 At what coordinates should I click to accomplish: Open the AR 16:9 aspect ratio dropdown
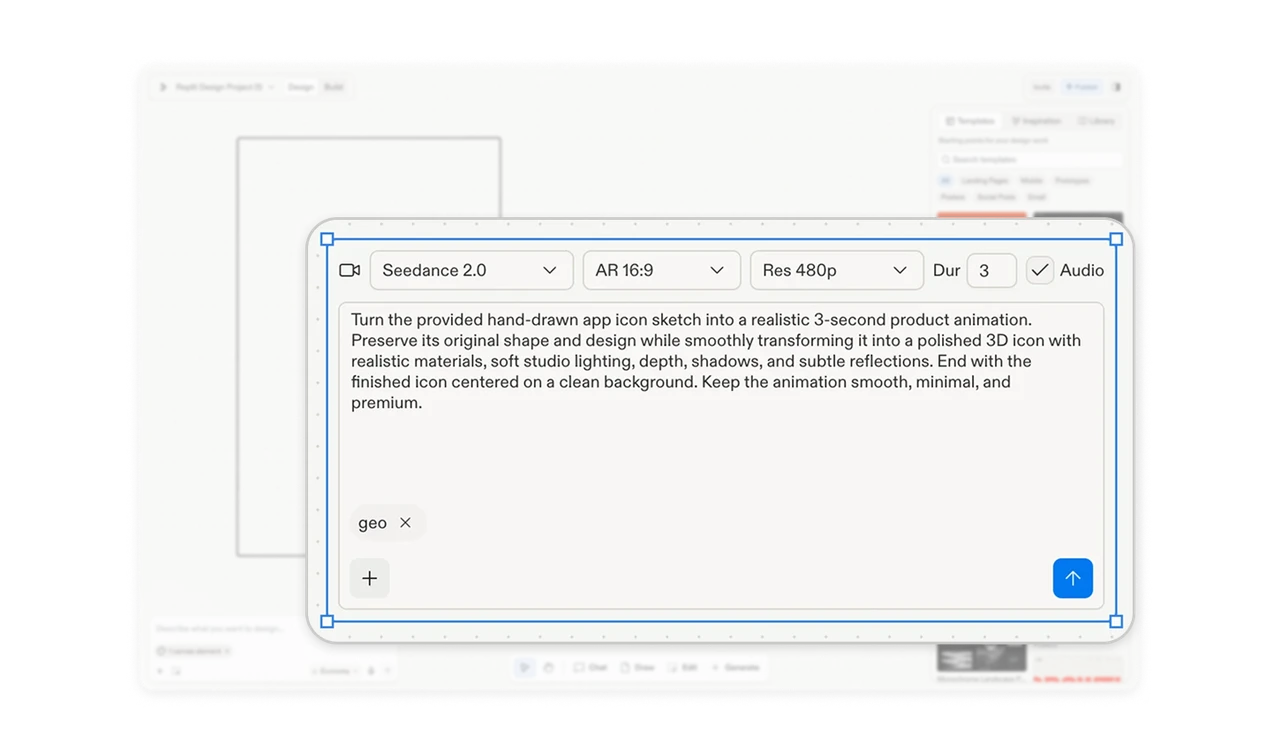pyautogui.click(x=661, y=270)
